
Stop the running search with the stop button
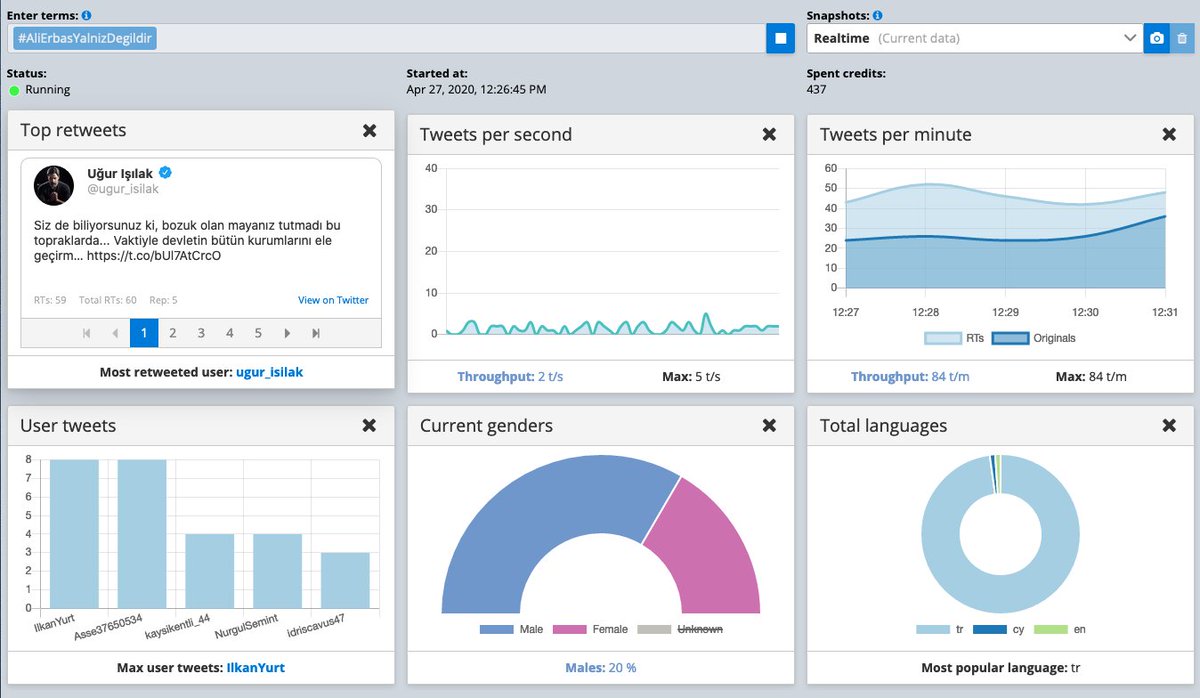[781, 38]
